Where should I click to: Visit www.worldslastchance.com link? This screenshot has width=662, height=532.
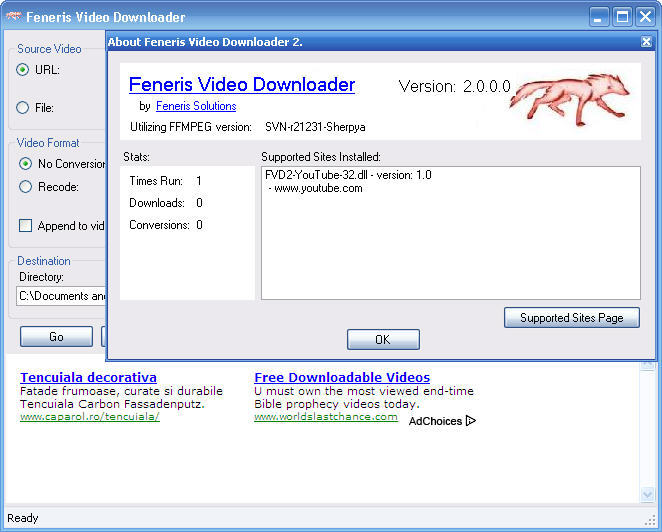[326, 417]
